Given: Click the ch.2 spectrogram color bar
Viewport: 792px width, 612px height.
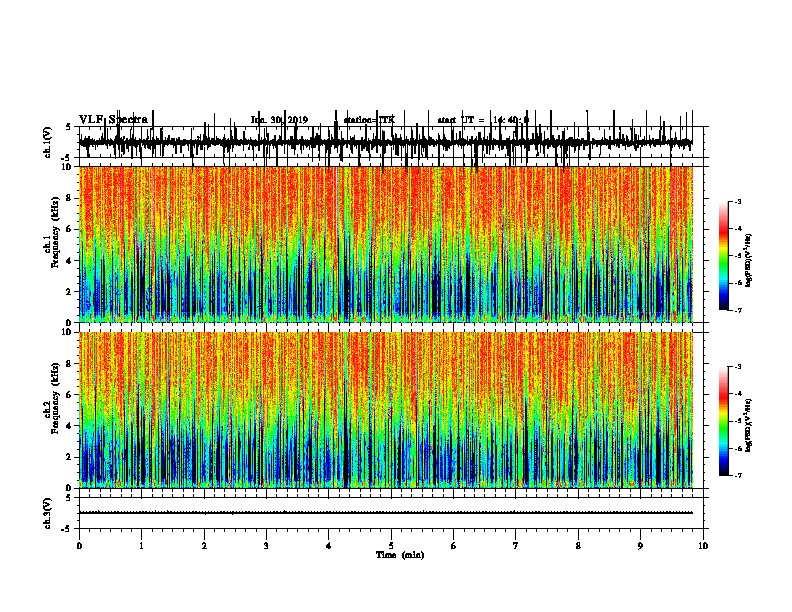Looking at the screenshot, I should (x=723, y=421).
